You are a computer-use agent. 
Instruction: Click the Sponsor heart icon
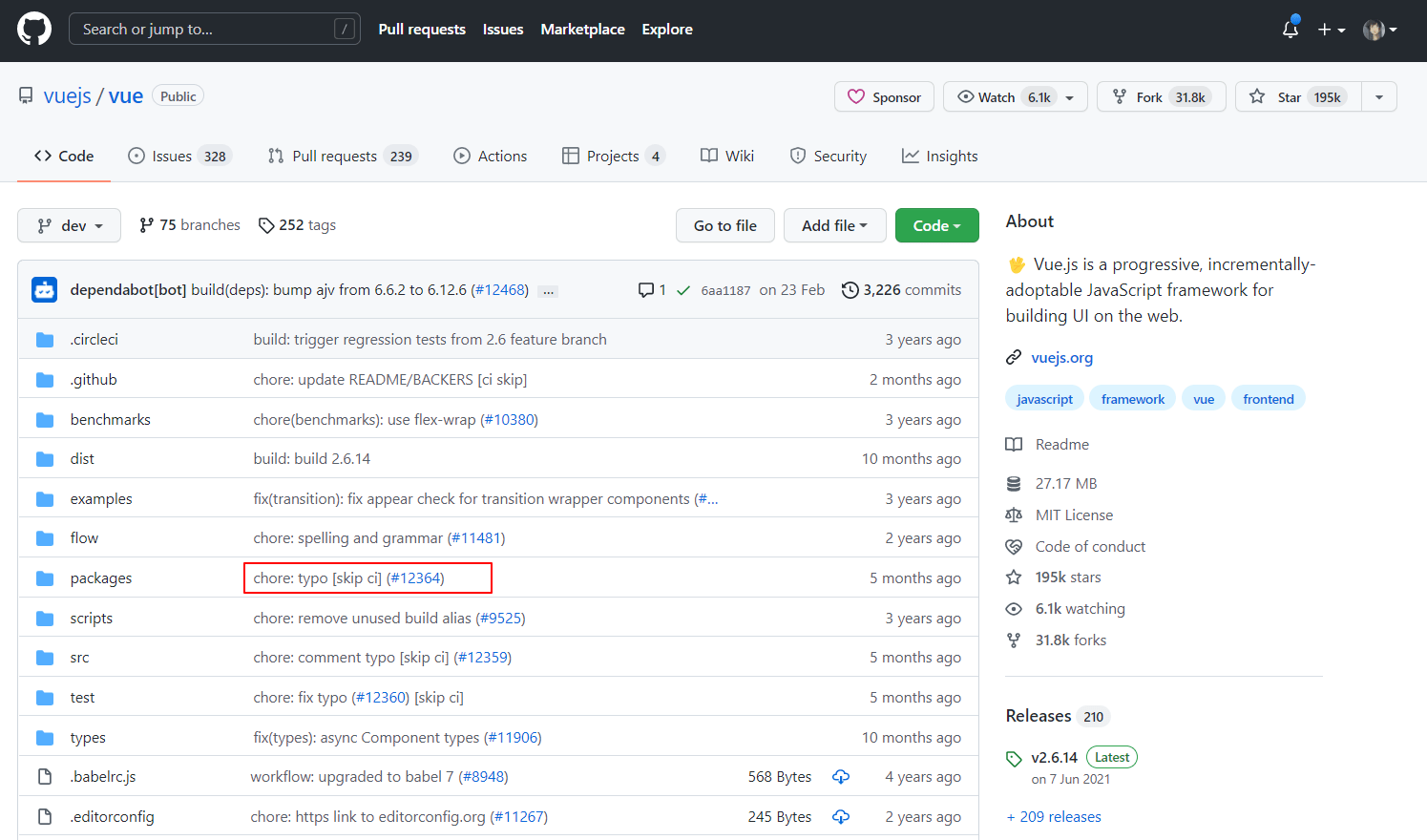point(857,96)
